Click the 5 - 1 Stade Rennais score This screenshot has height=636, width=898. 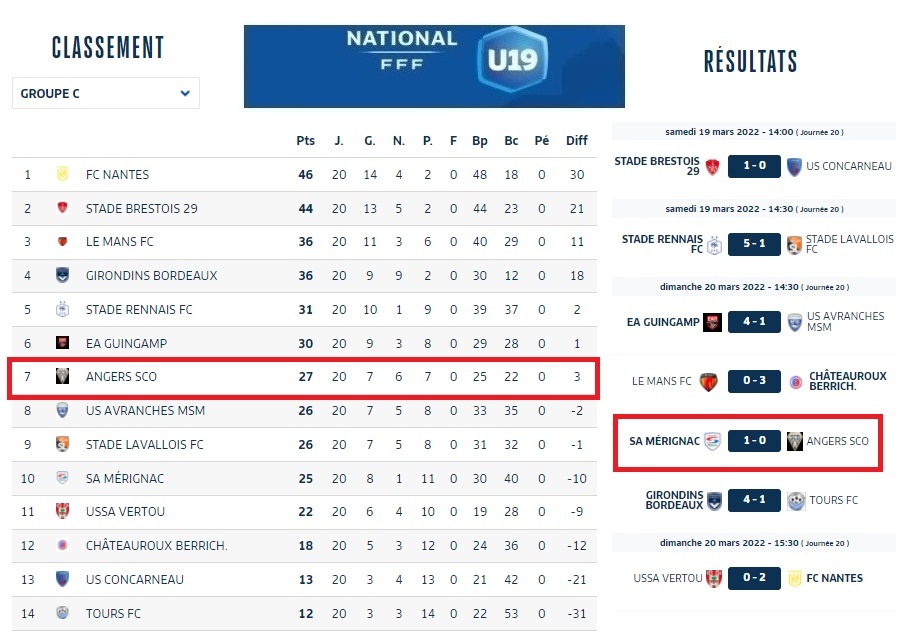coord(754,245)
